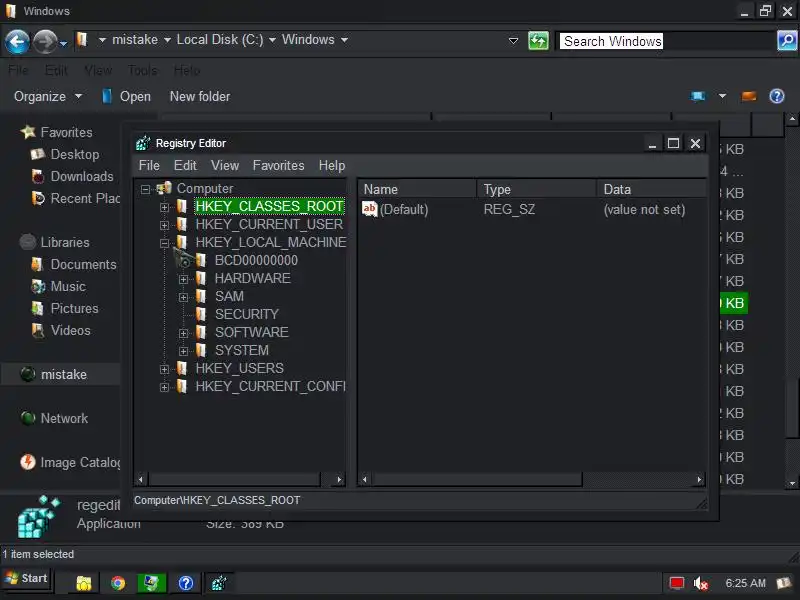Click the Music library icon
This screenshot has height=600, width=800.
38,286
